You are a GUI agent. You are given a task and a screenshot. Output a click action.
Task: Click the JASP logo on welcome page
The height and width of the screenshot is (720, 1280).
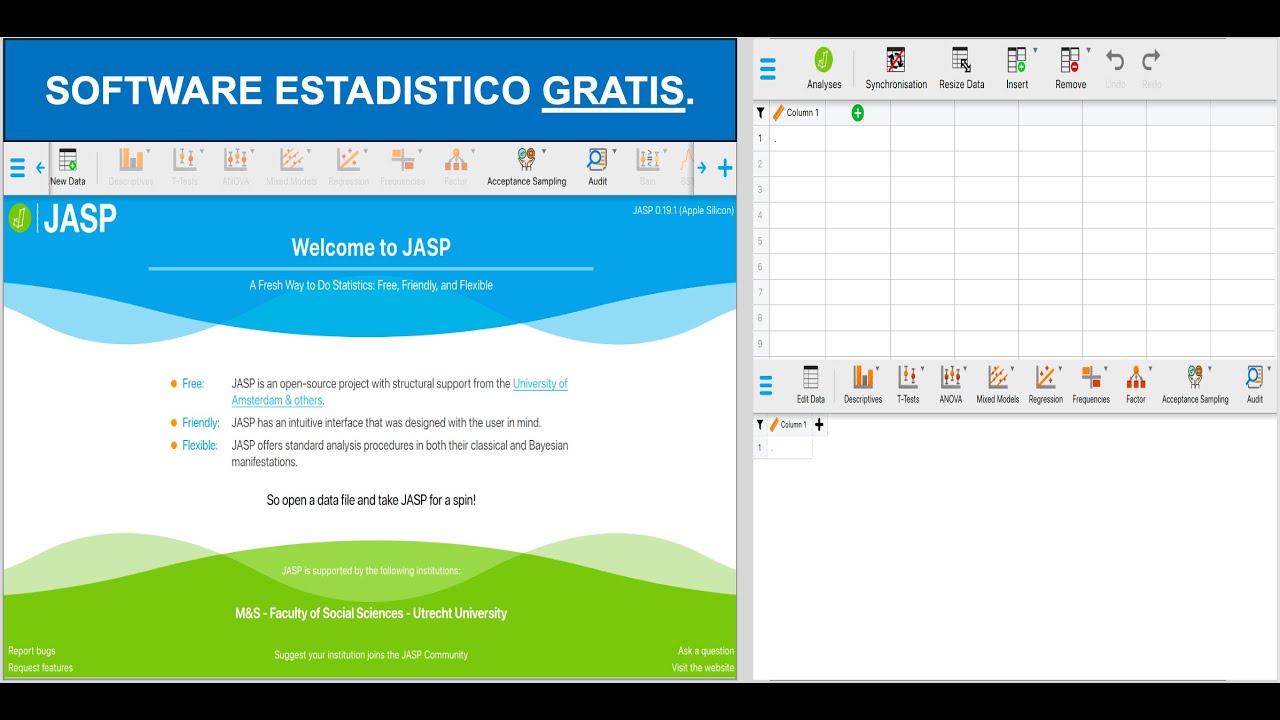pos(62,218)
